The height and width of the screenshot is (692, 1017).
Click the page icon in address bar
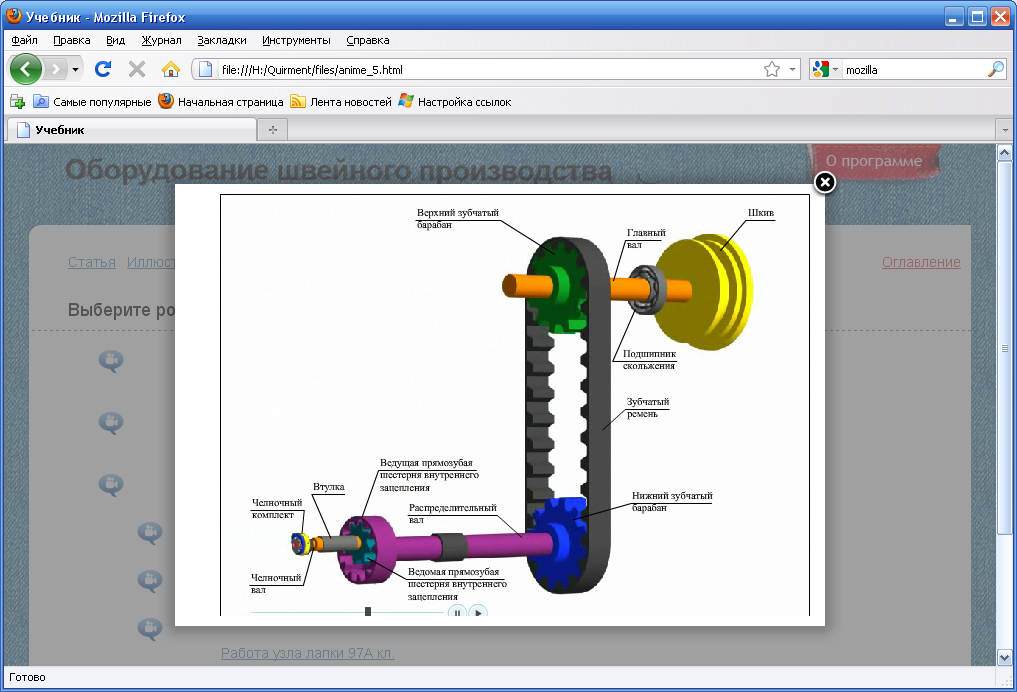point(205,69)
